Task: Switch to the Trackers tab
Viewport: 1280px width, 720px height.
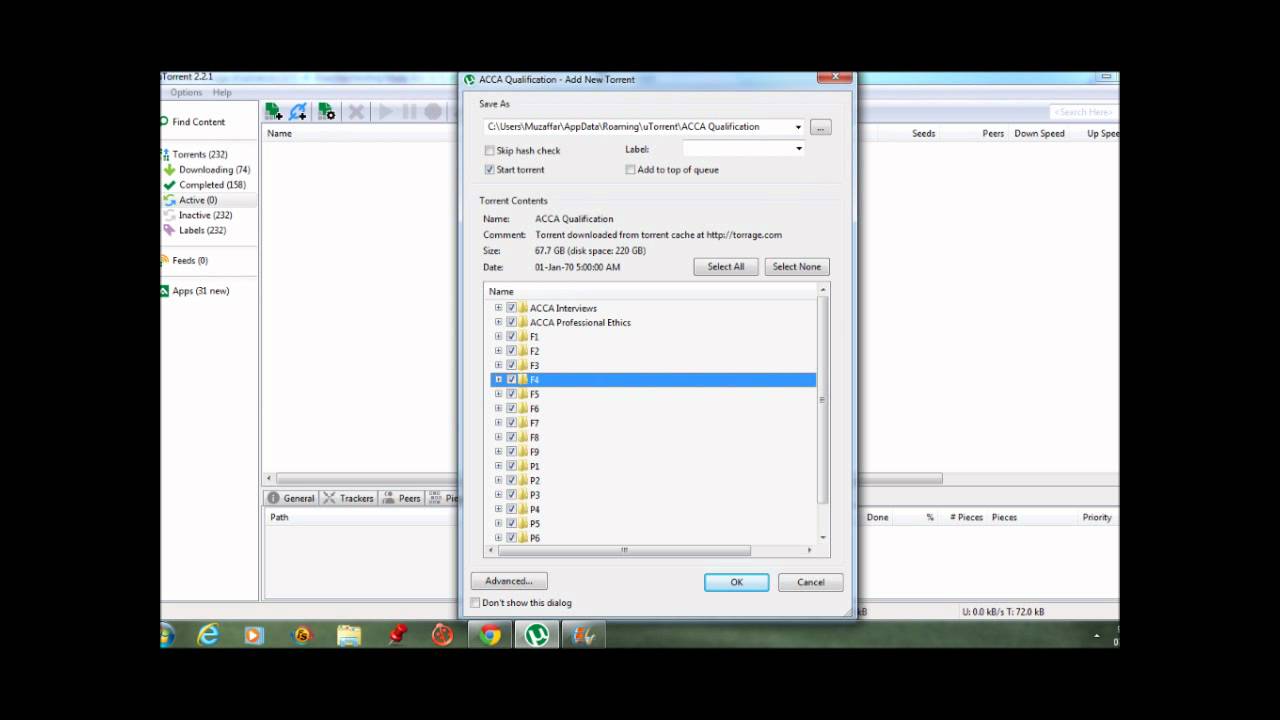Action: 348,498
